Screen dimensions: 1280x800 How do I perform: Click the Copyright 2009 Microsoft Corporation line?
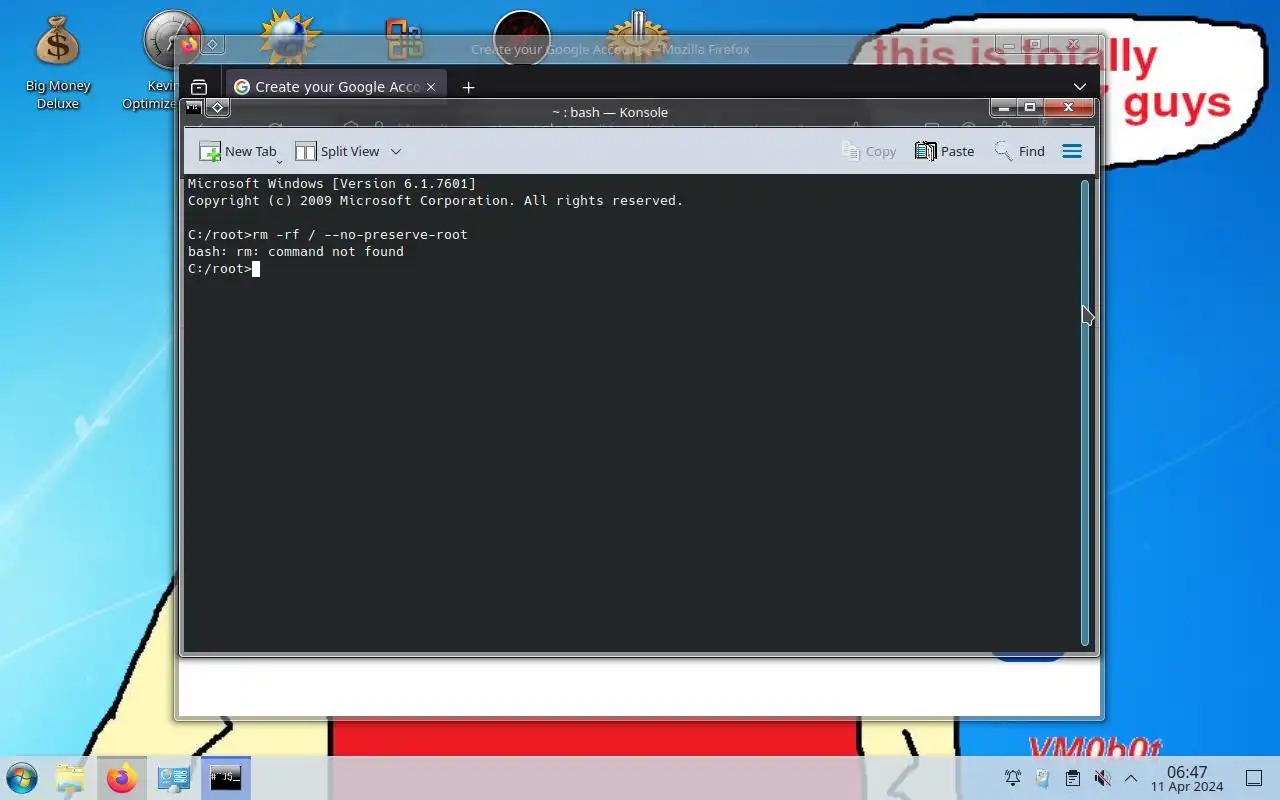click(x=435, y=201)
